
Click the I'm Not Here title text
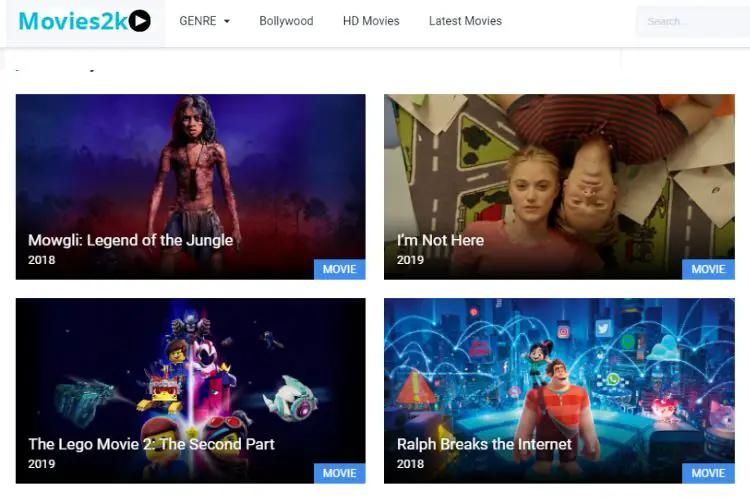pos(440,240)
